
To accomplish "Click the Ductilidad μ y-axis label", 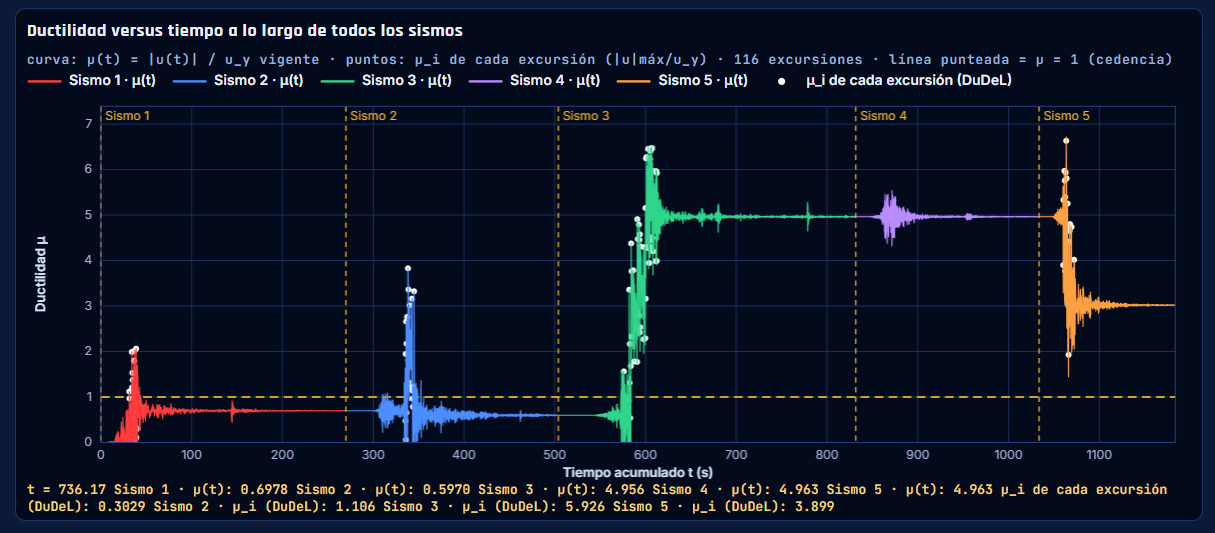I will (x=41, y=275).
